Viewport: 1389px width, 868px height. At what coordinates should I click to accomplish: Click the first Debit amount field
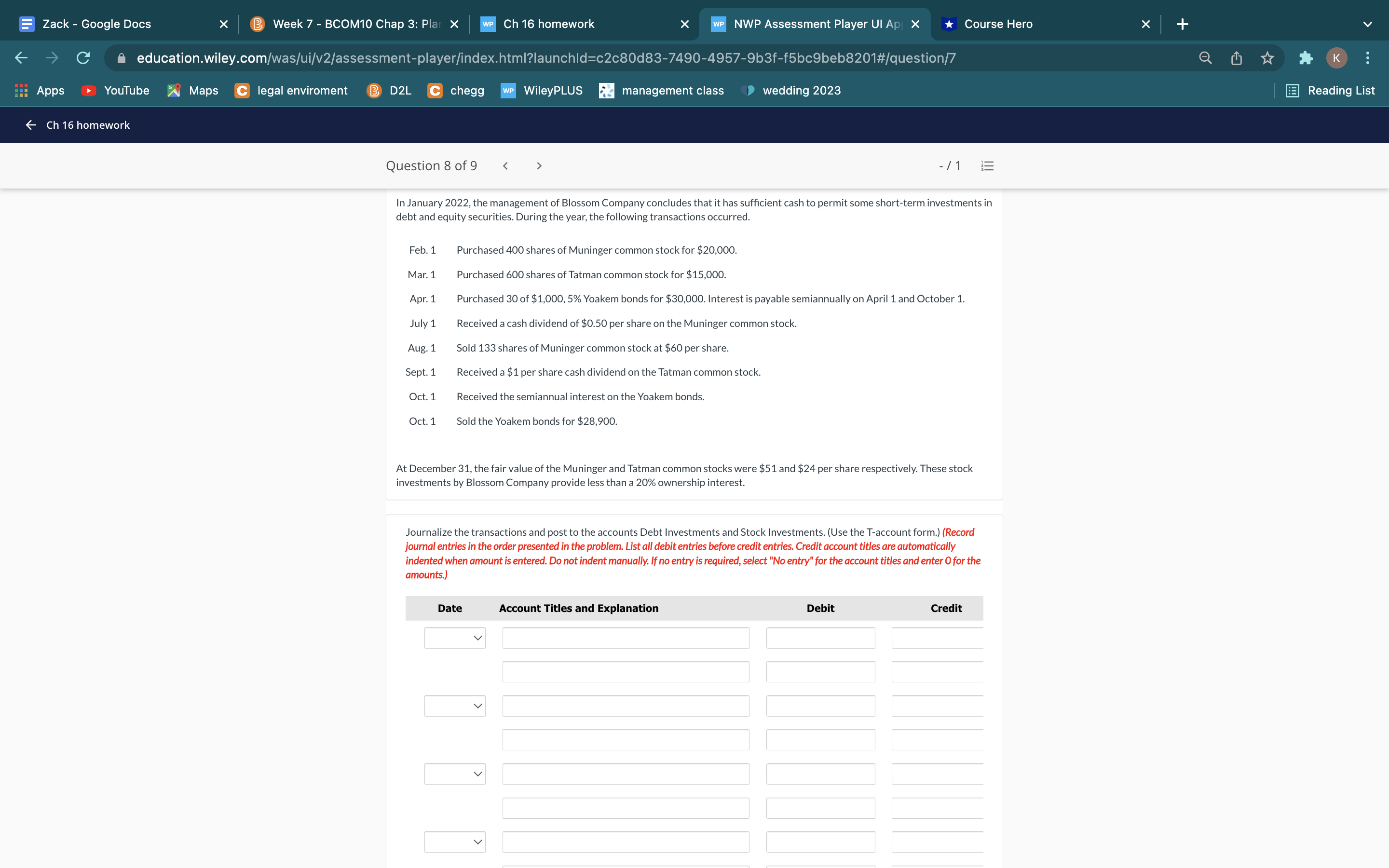(x=820, y=638)
